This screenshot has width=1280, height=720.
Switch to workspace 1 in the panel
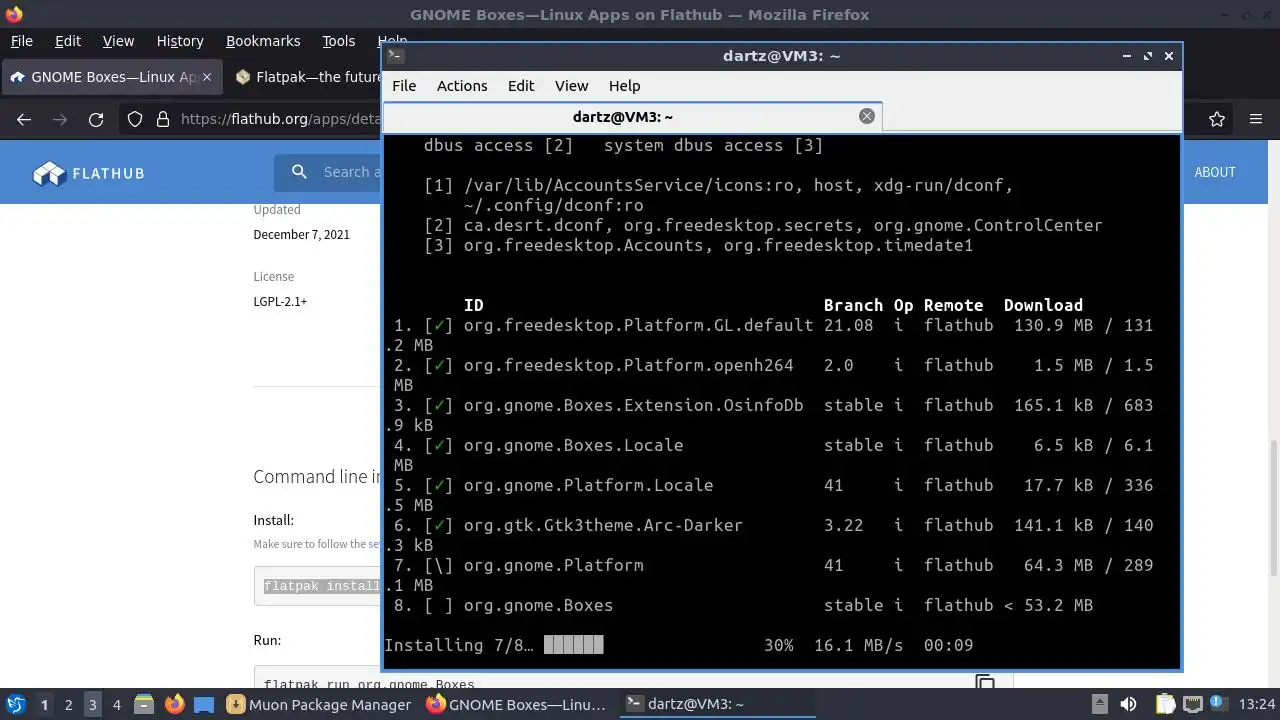pyautogui.click(x=44, y=704)
